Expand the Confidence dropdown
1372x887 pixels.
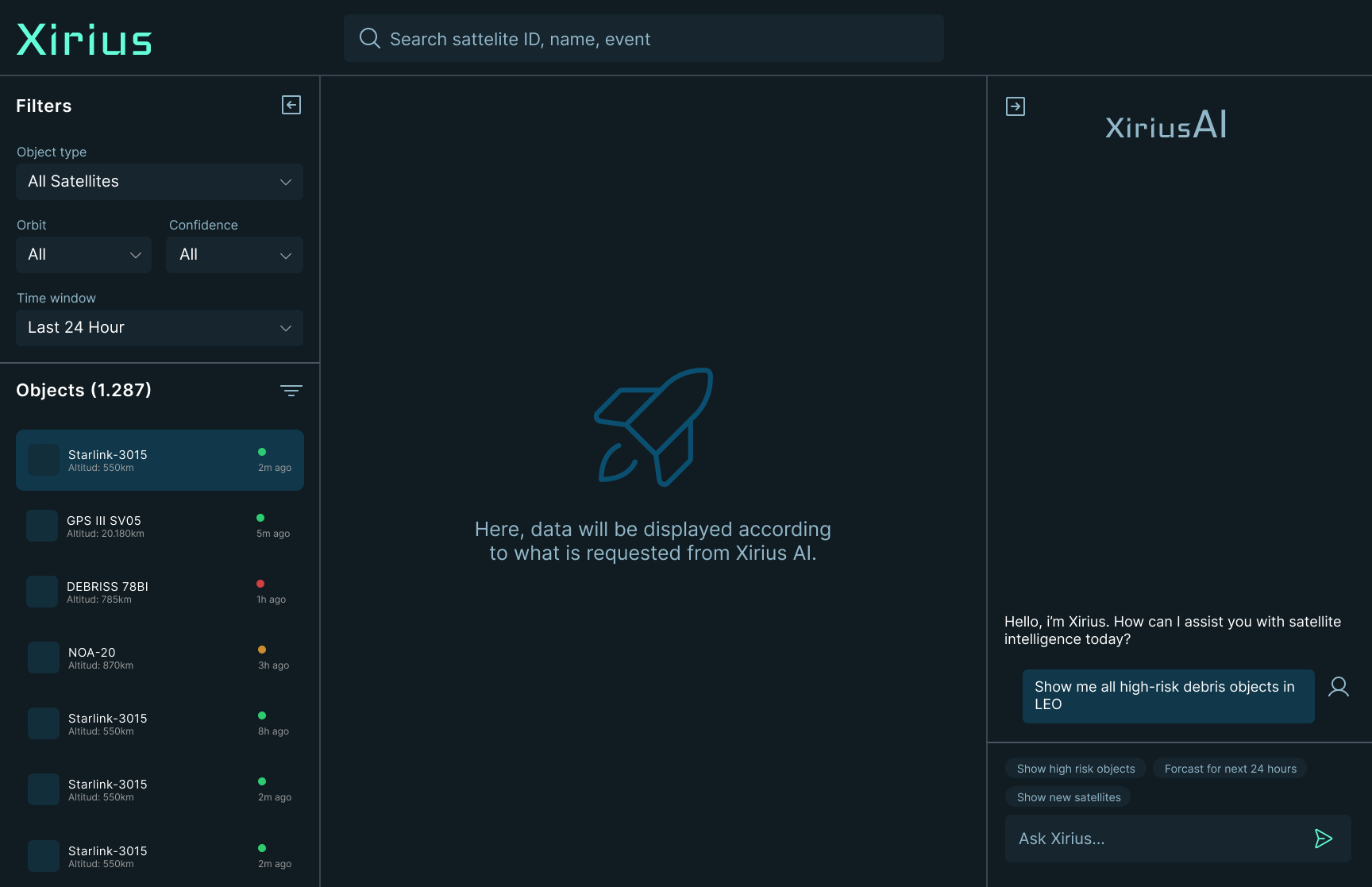(x=234, y=255)
